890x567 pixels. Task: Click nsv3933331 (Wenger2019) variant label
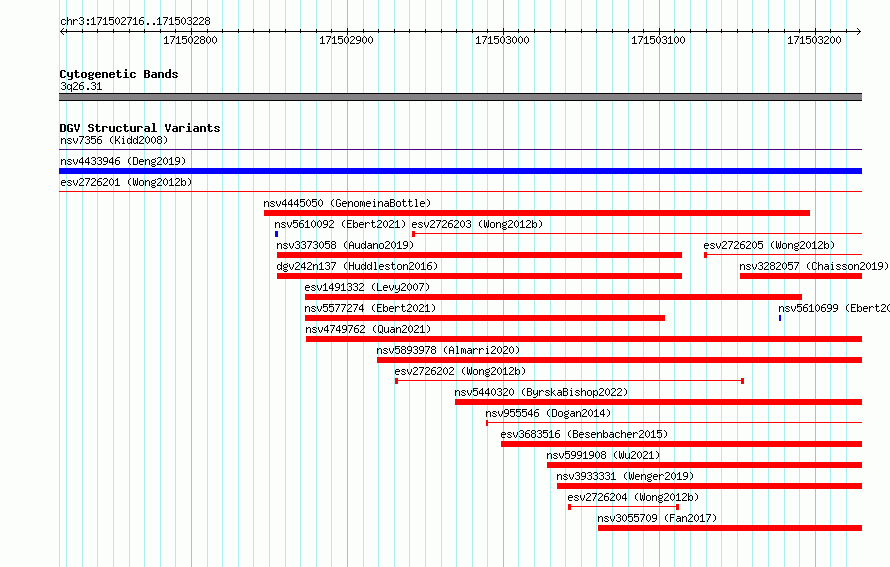click(625, 476)
